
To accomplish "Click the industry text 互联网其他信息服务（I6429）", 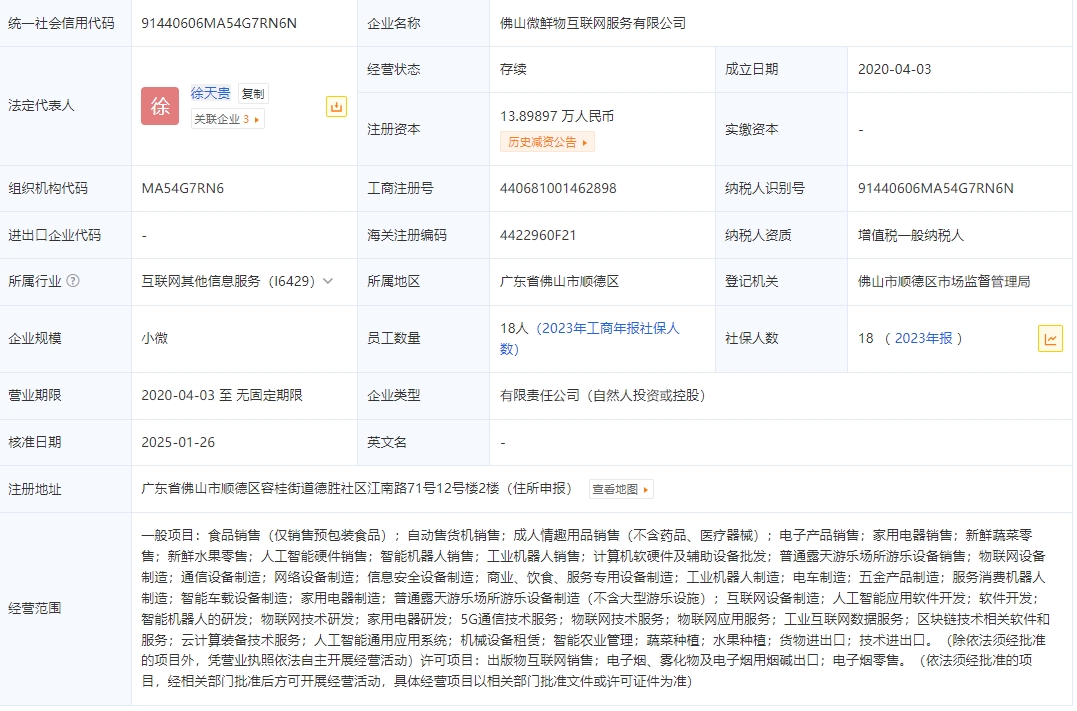I will pos(229,281).
